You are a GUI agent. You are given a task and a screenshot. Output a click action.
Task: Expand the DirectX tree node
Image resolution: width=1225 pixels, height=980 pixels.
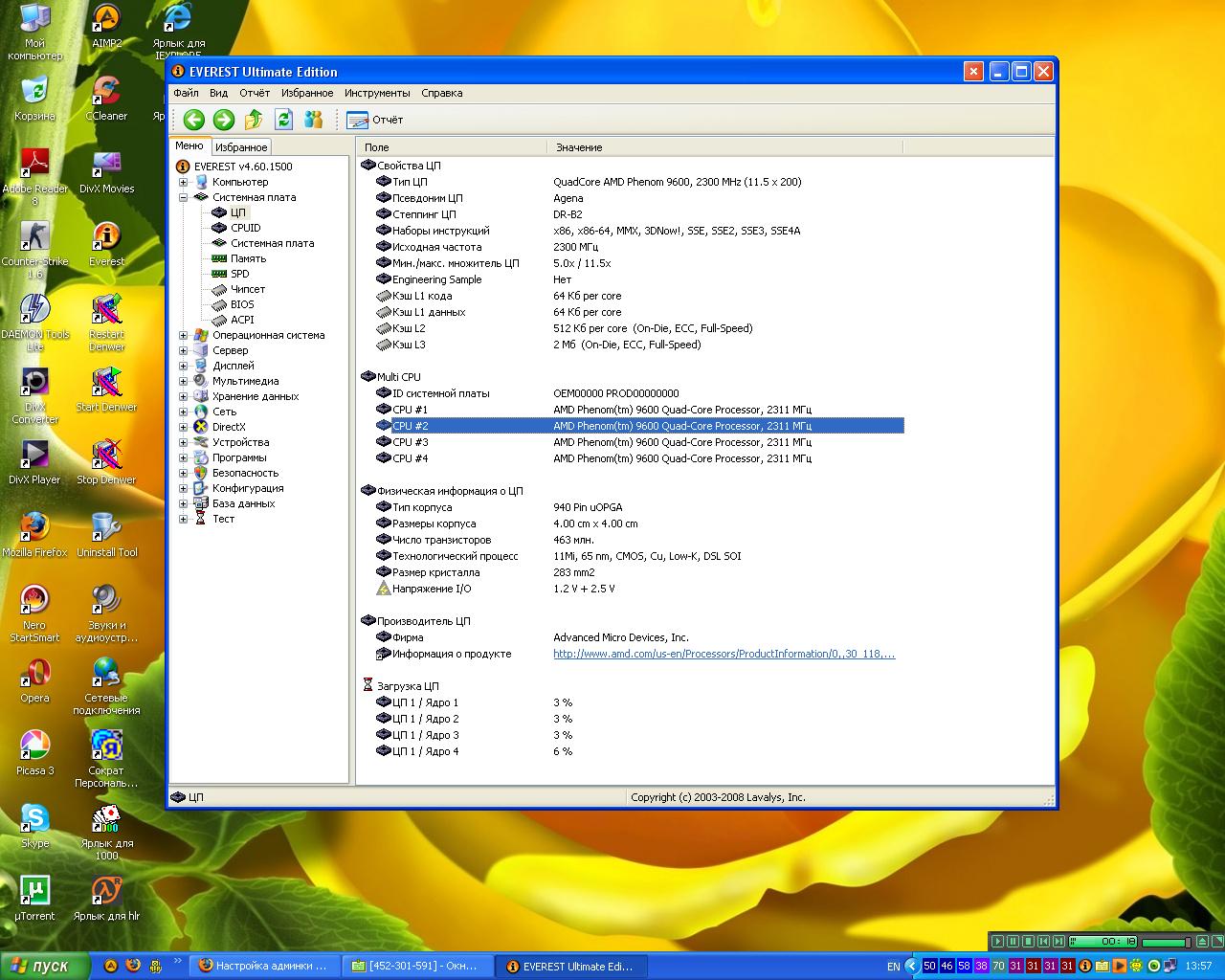pos(183,427)
